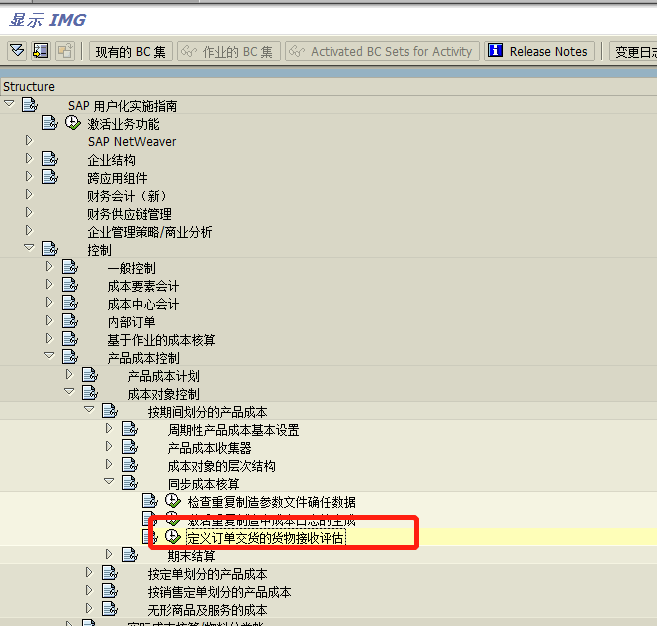Open documentation icon for 同步成本核算
This screenshot has width=657, height=626.
130,483
